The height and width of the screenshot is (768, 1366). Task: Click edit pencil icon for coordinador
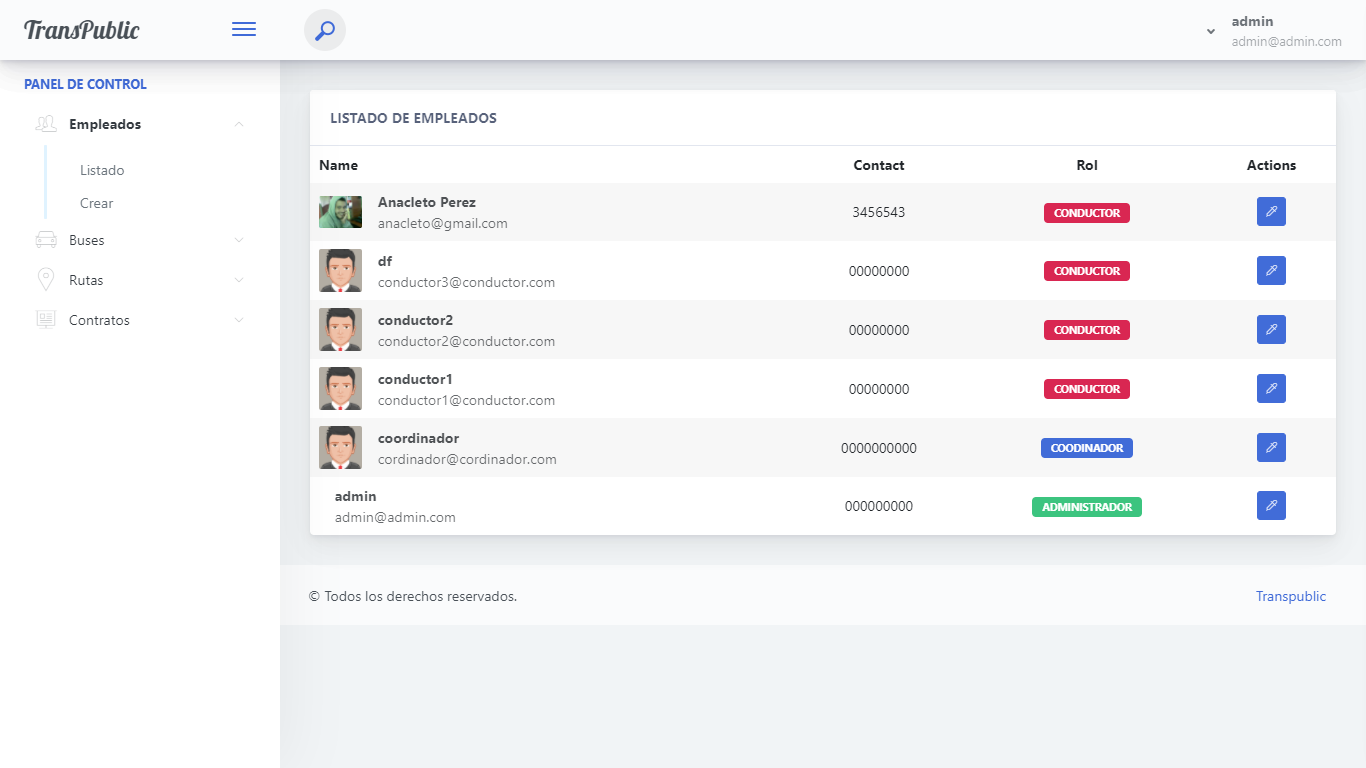coord(1271,448)
